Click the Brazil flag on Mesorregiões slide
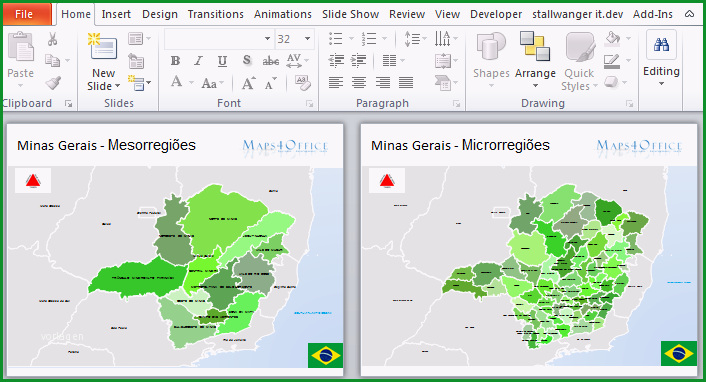The image size is (706, 382). pyautogui.click(x=326, y=355)
